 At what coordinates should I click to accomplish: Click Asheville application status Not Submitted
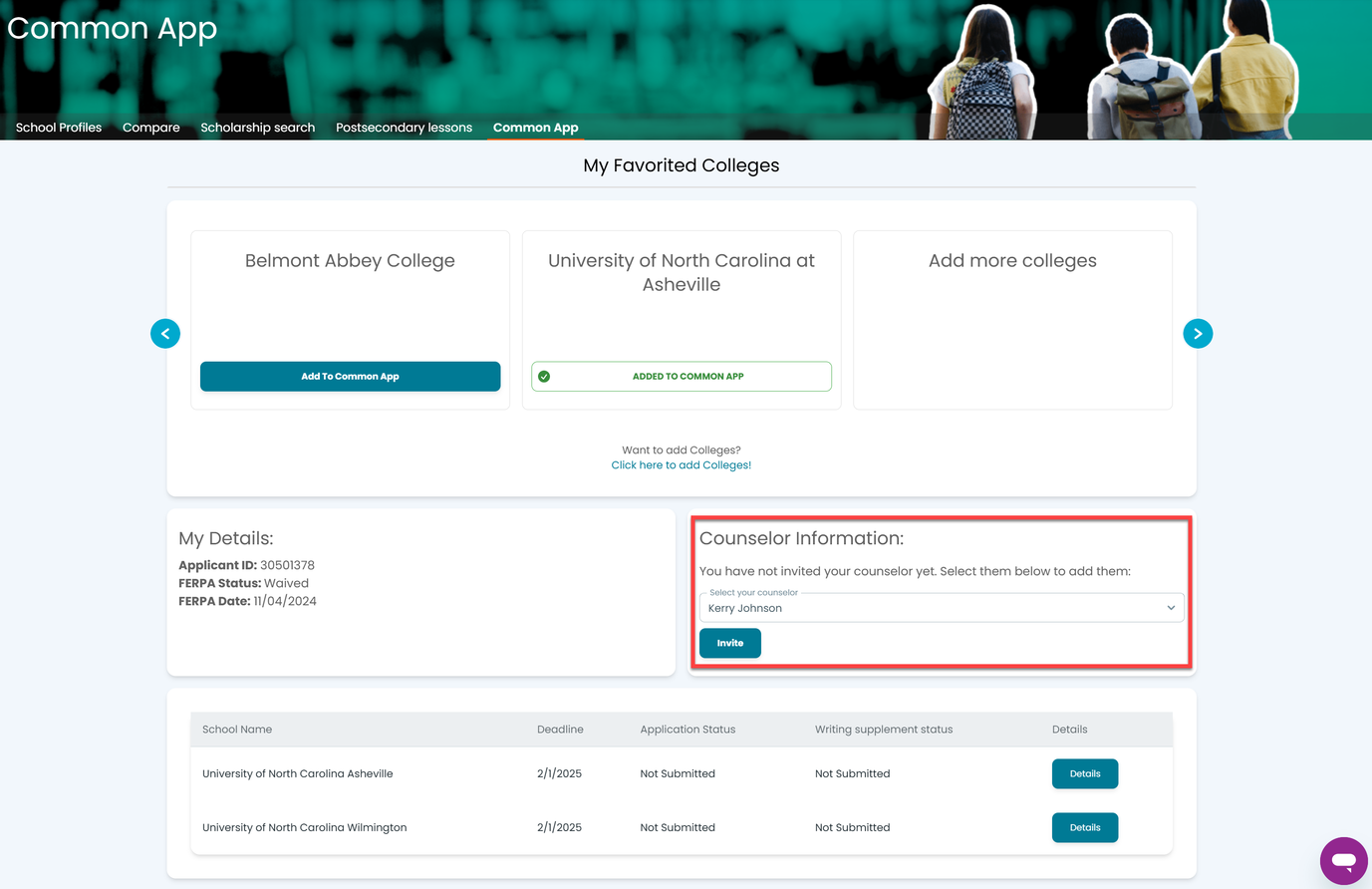point(678,773)
